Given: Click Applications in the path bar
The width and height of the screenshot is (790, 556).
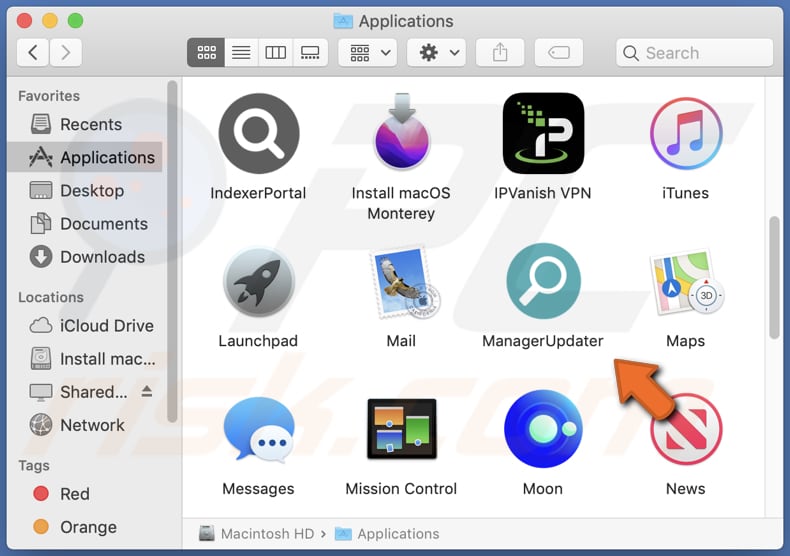Looking at the screenshot, I should (387, 534).
